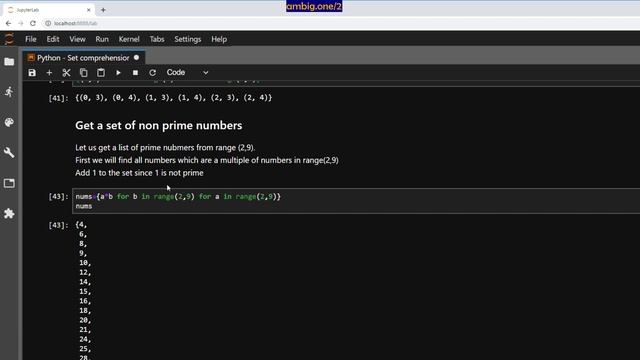The image size is (640, 360).
Task: Click the [41] output prompt
Action: click(x=58, y=98)
